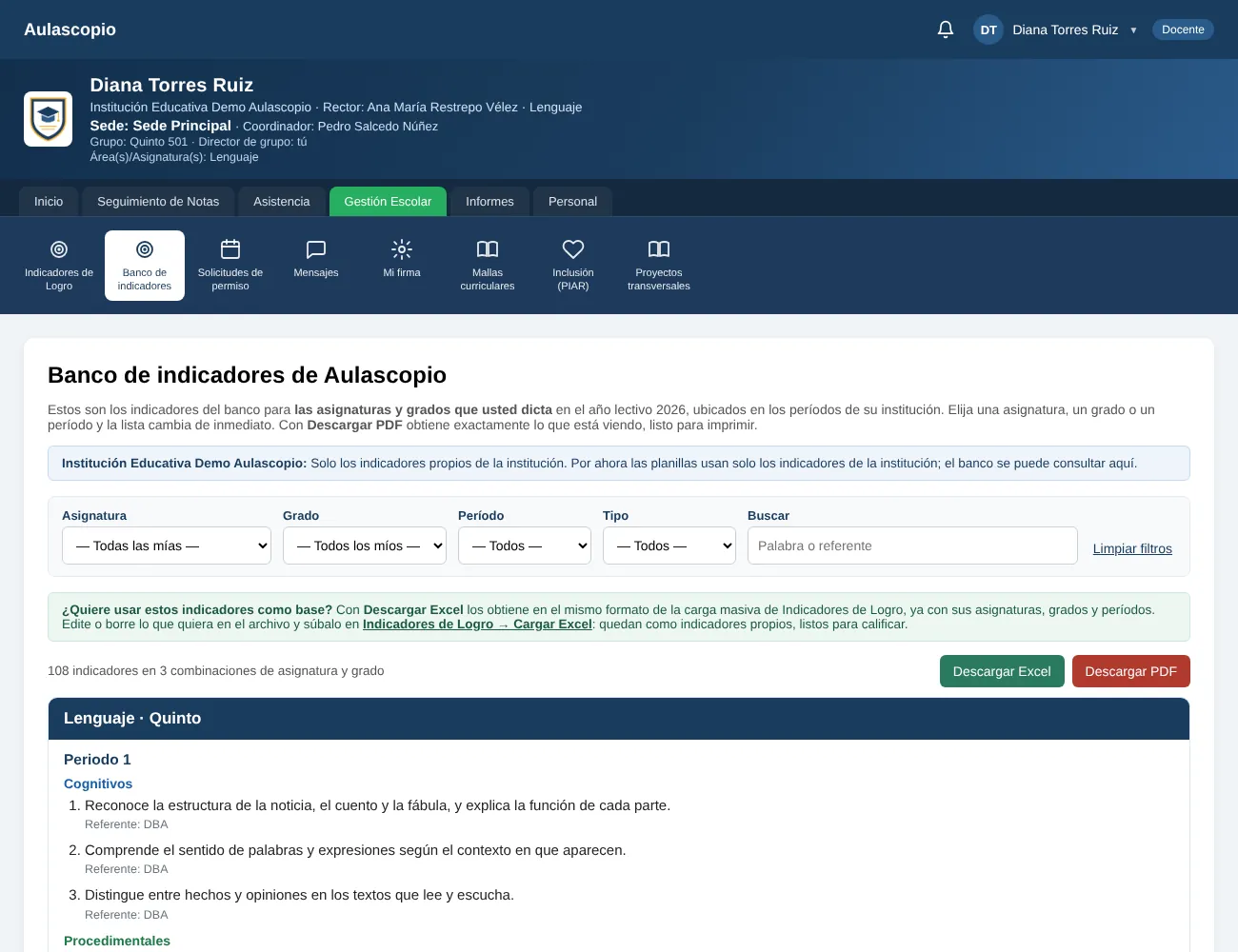Click the "108 indicadores en 3 combinaciones" count

coord(216,671)
